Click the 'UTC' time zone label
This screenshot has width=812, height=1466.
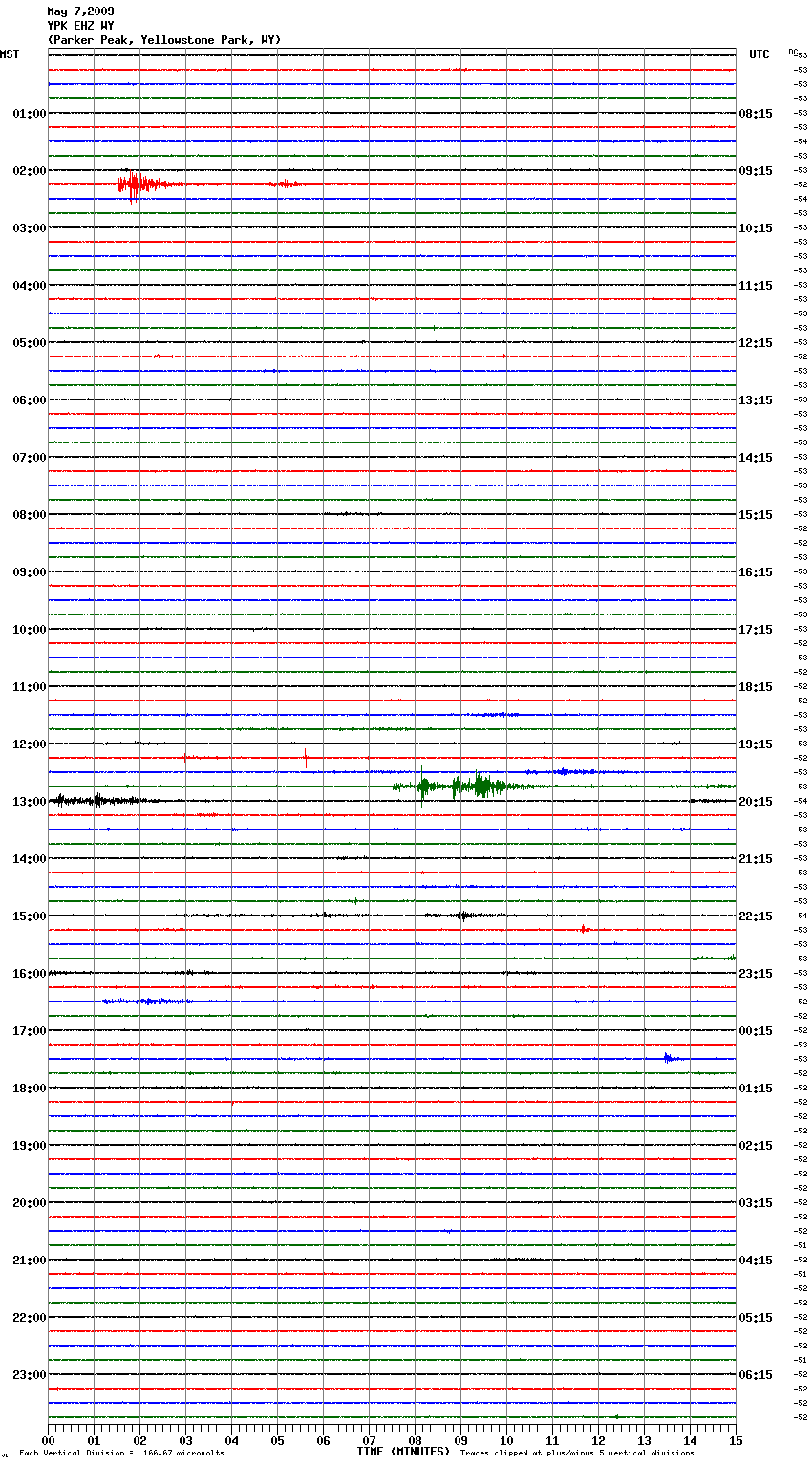(759, 54)
